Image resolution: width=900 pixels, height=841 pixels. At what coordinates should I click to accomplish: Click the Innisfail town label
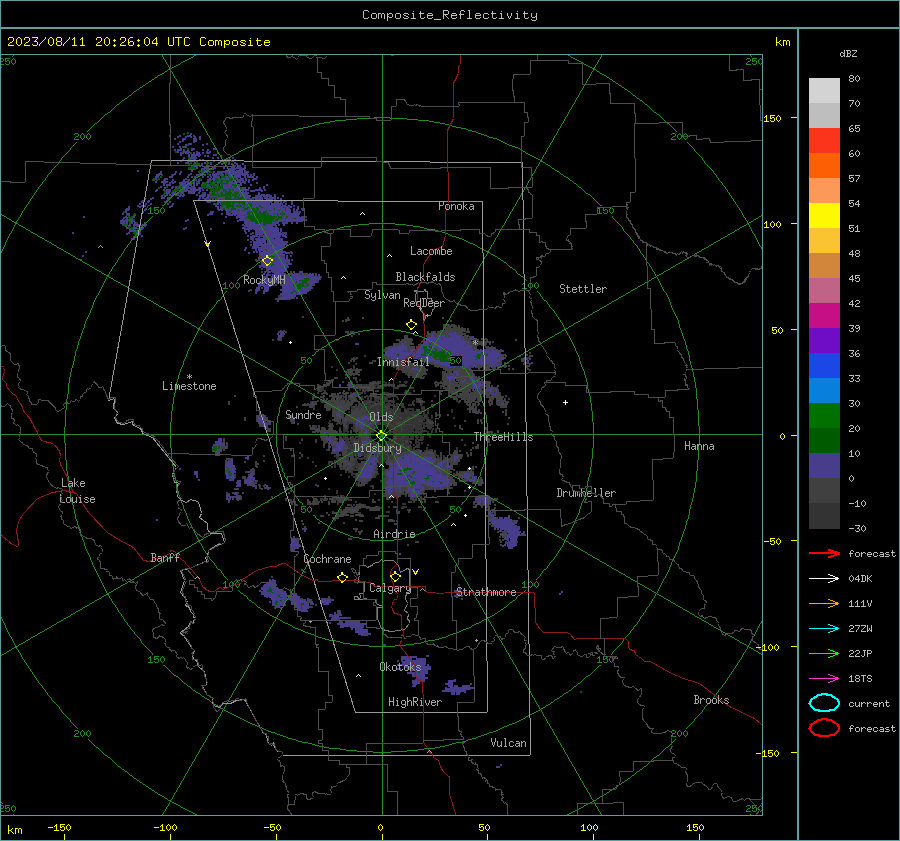[403, 362]
